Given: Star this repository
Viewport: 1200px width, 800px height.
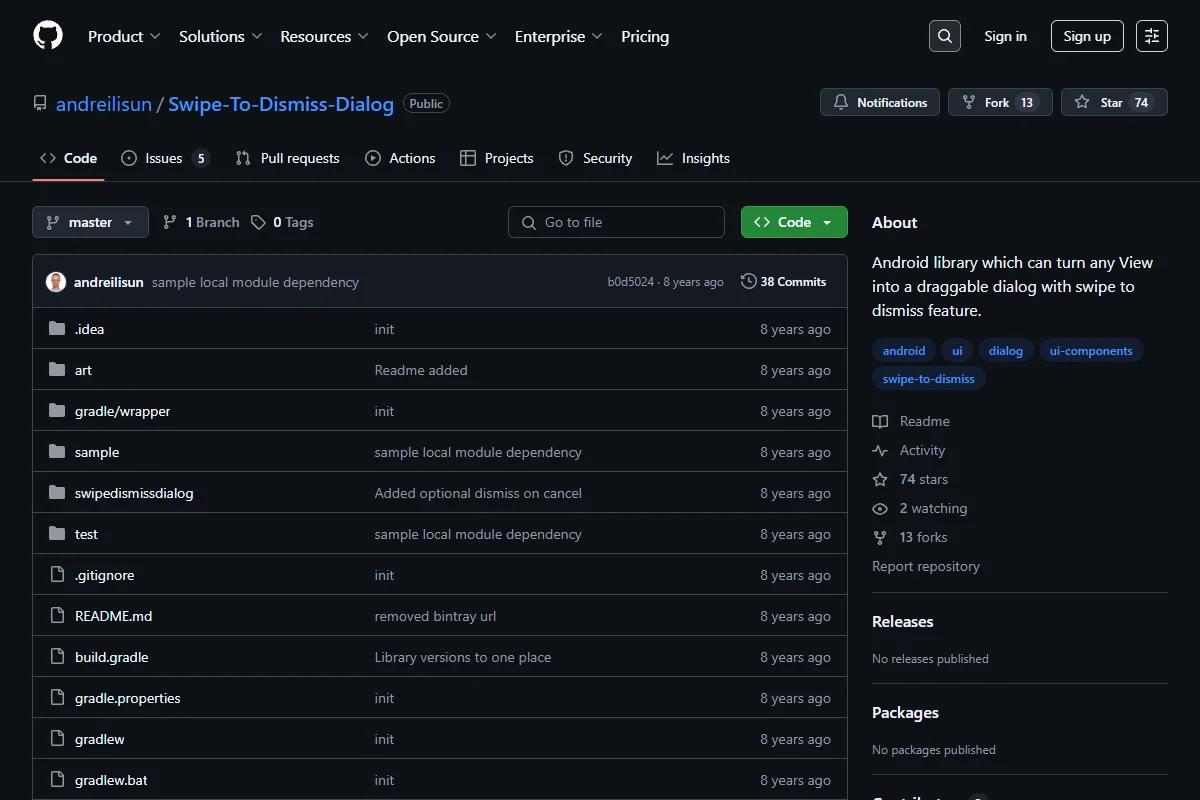Looking at the screenshot, I should 1114,102.
